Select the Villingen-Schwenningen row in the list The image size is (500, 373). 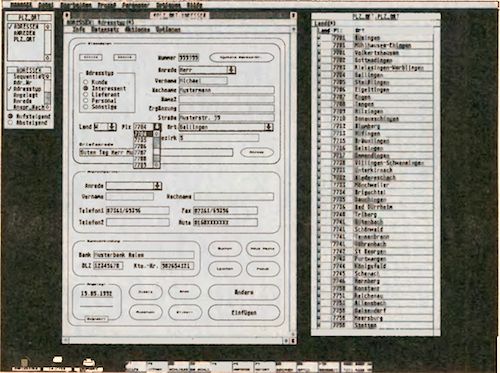tap(376, 163)
